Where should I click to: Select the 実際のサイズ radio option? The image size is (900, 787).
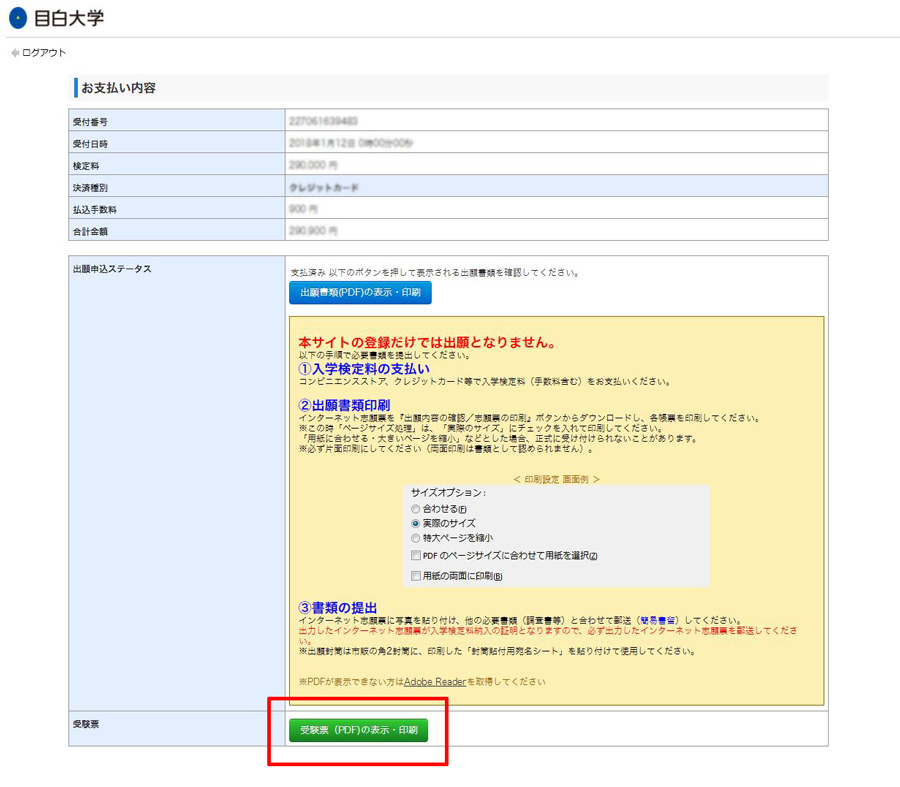click(416, 524)
